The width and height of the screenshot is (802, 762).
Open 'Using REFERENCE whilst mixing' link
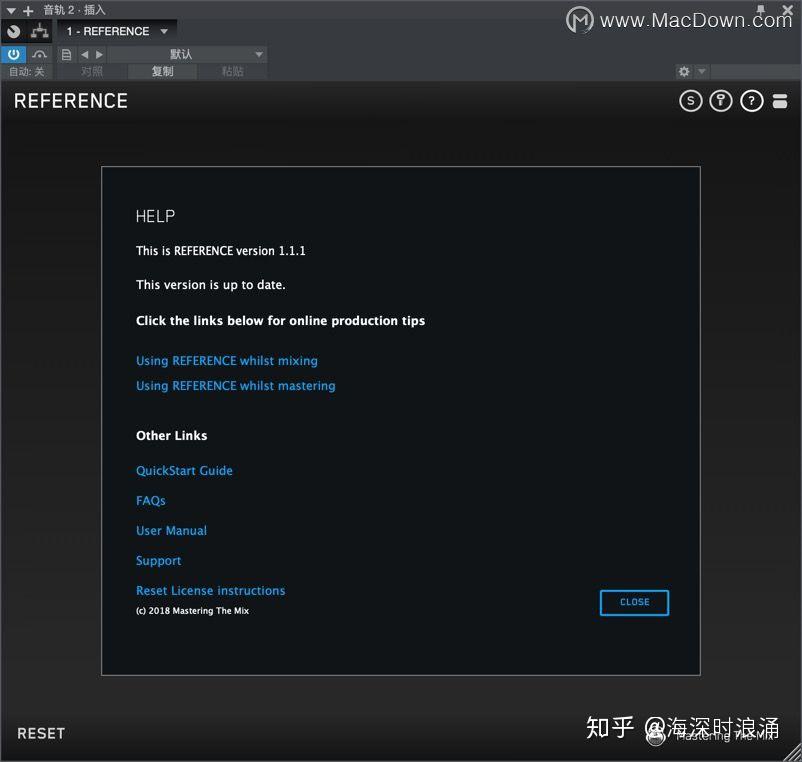click(x=227, y=361)
